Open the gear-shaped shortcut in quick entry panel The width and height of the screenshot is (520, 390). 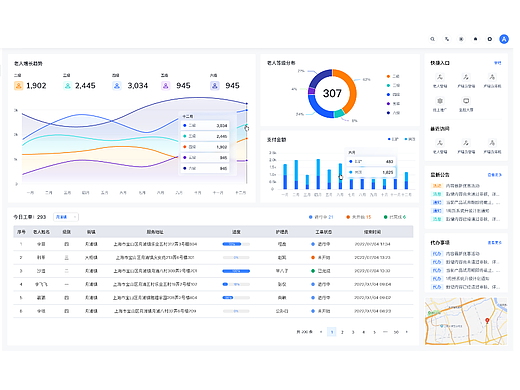click(x=440, y=101)
